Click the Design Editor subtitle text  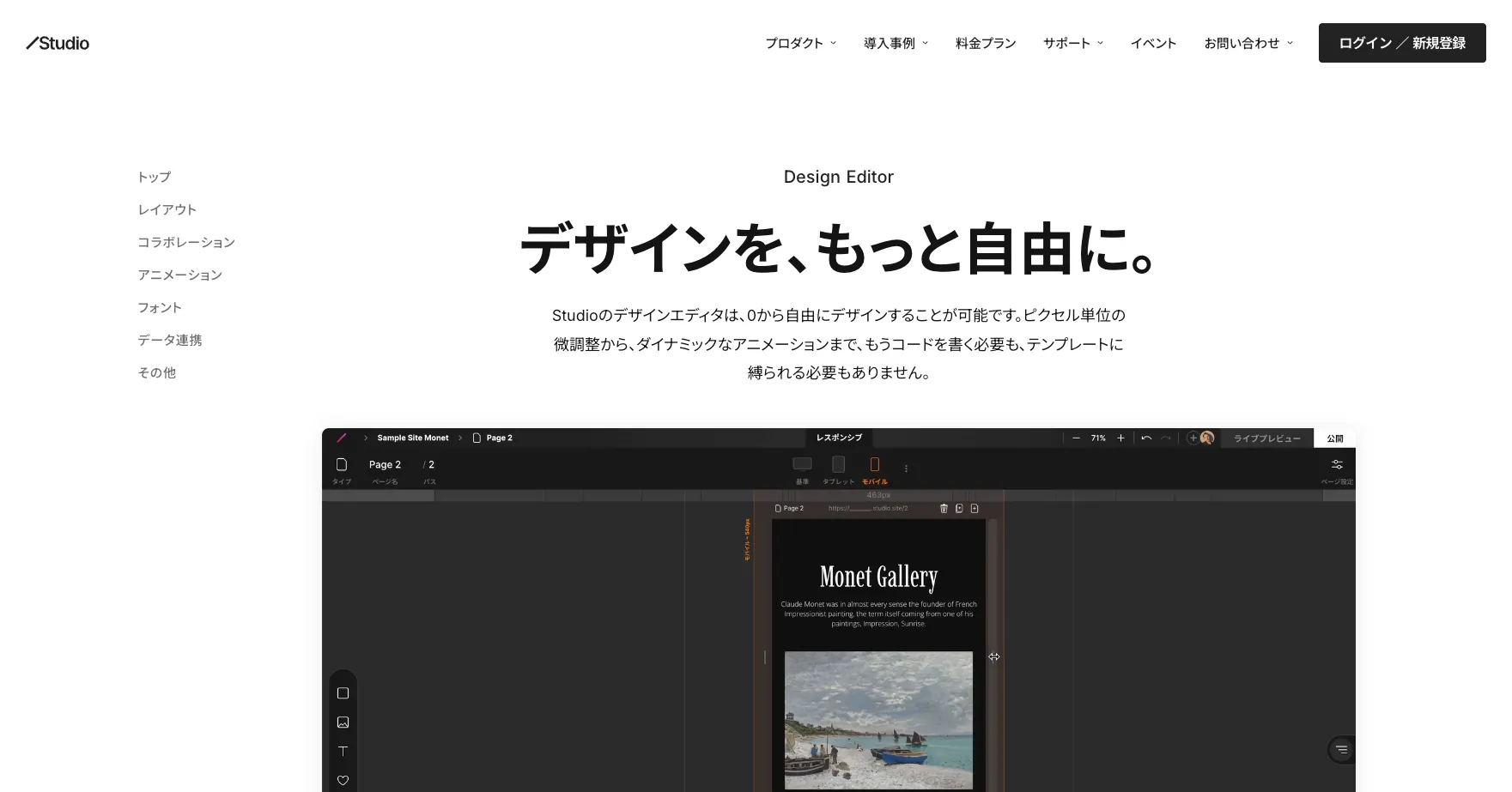[839, 177]
